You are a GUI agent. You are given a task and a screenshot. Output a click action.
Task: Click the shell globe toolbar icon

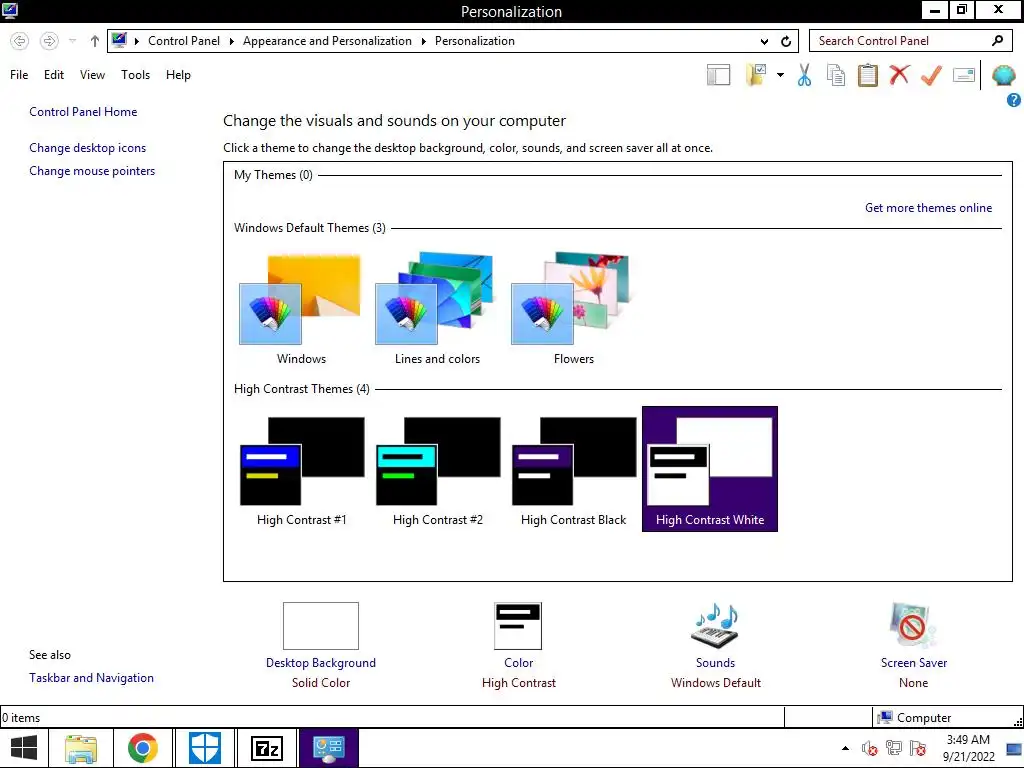point(1004,75)
